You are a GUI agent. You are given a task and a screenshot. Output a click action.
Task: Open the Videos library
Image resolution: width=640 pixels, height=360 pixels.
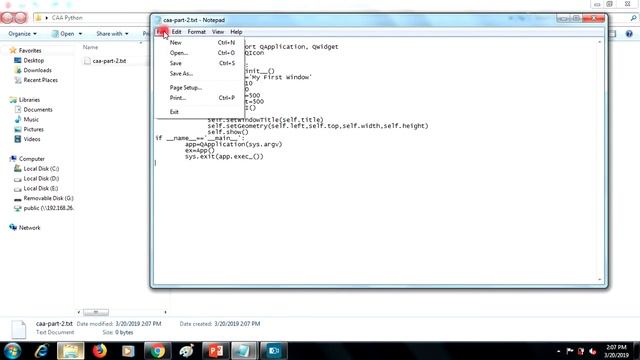pos(27,139)
